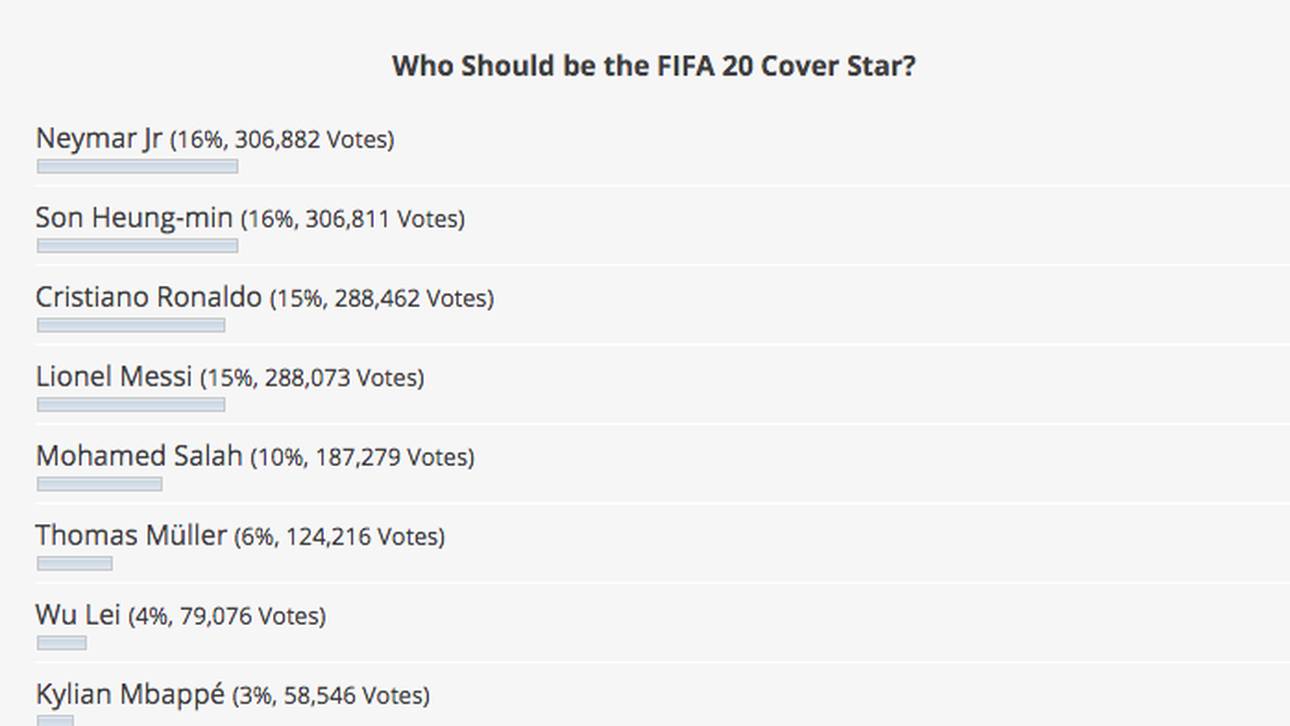
Task: Pick the Wu Lei poll entry name
Action: click(x=78, y=614)
